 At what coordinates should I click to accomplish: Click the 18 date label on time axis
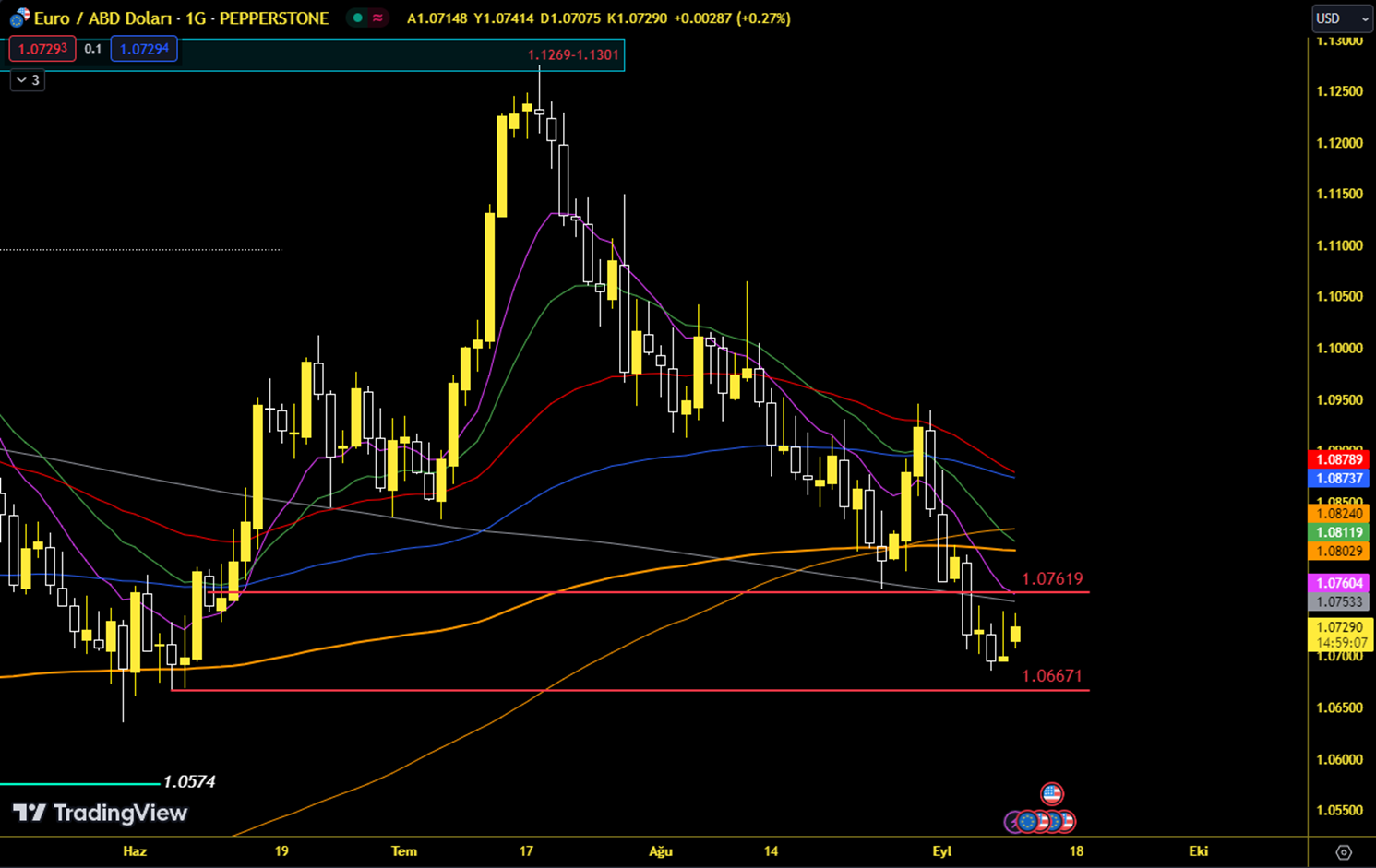[1076, 851]
